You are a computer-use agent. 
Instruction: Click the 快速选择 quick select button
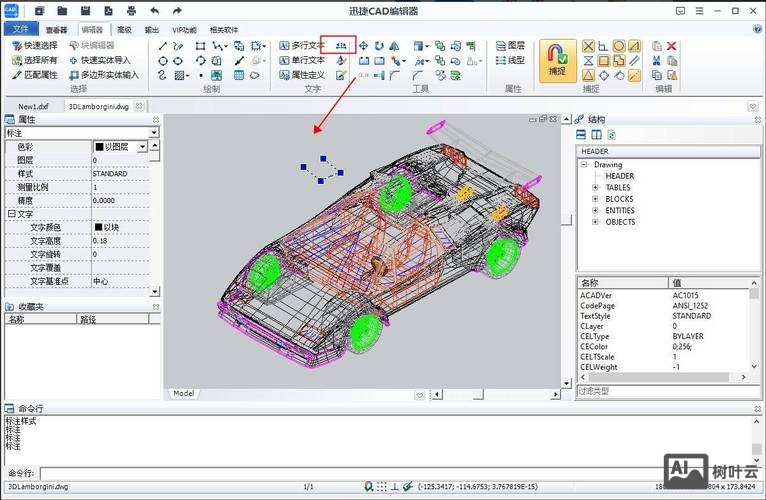tap(34, 46)
